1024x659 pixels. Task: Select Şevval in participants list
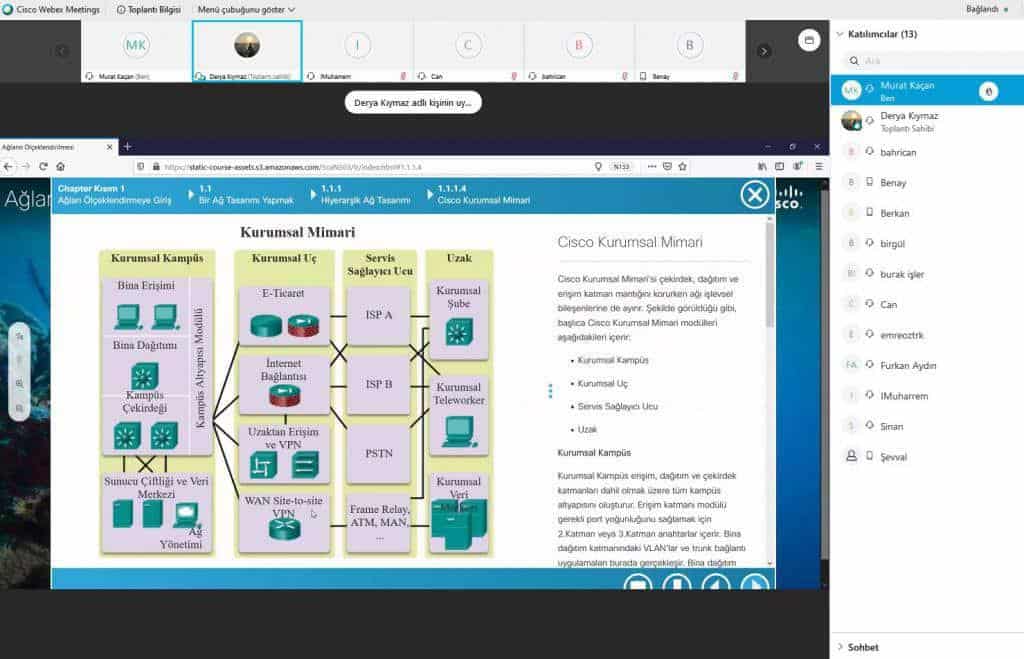tap(927, 457)
